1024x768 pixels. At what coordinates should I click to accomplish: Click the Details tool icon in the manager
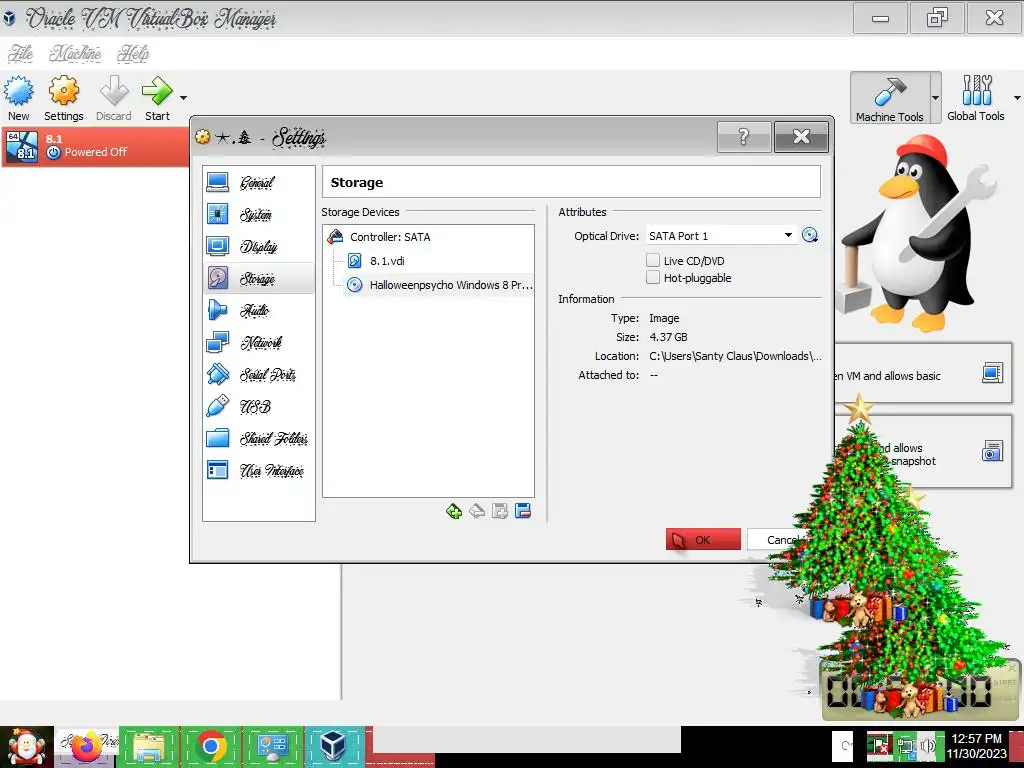992,373
